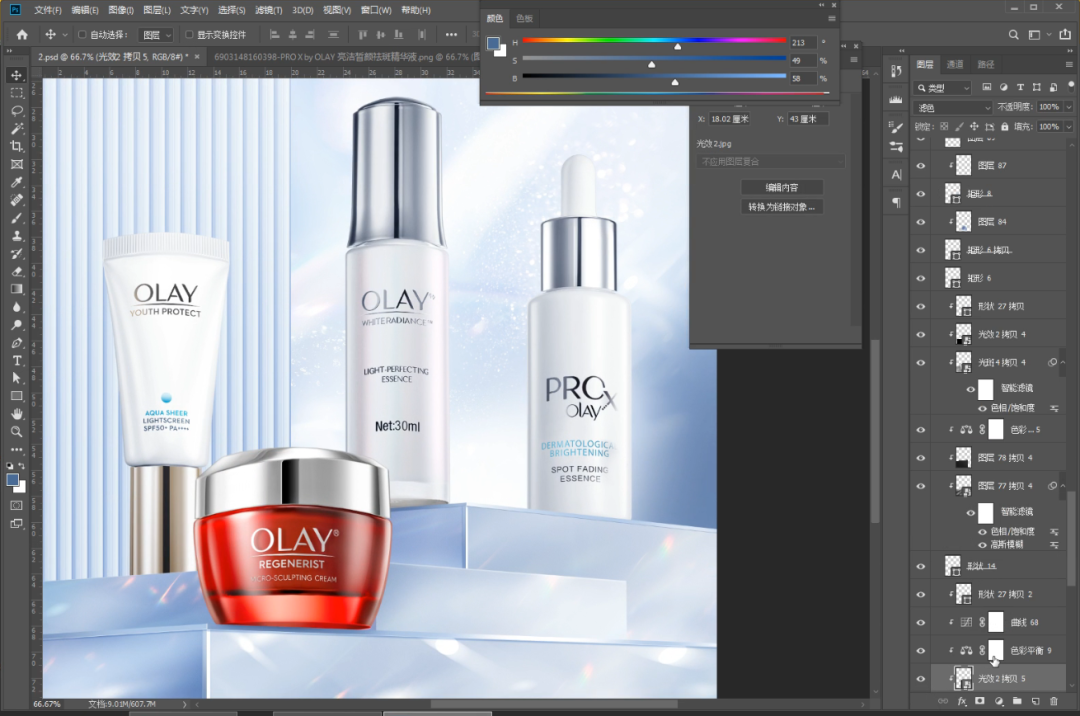1080x716 pixels.
Task: Click the 编辑内容 button
Action: [781, 187]
